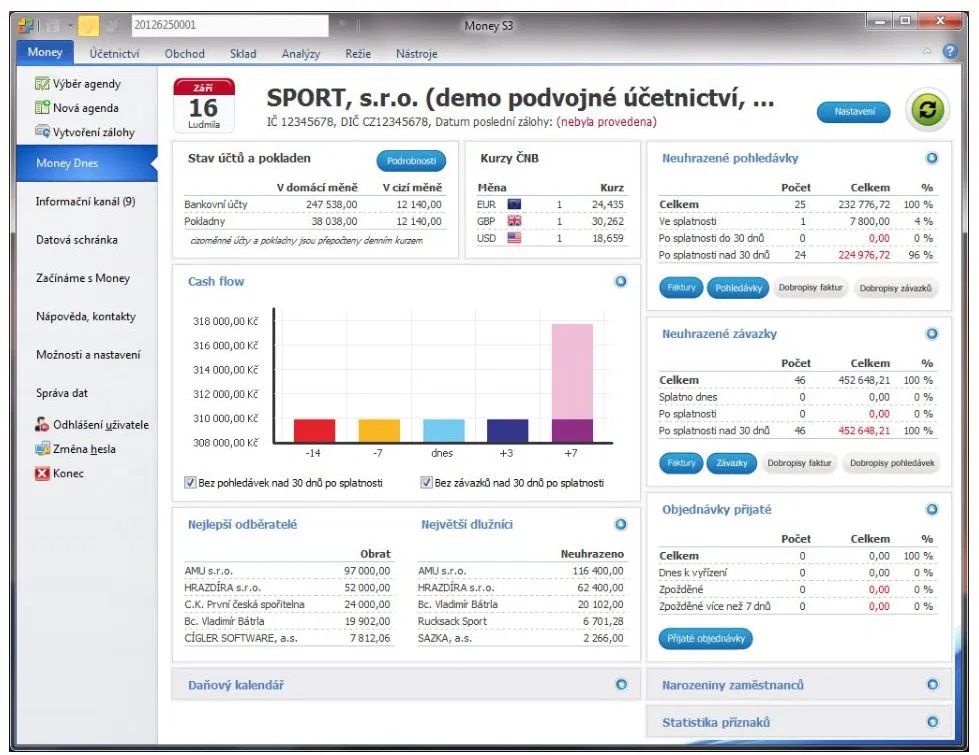The image size is (979, 755).
Task: Switch to the Money ribbon tab
Action: point(45,52)
